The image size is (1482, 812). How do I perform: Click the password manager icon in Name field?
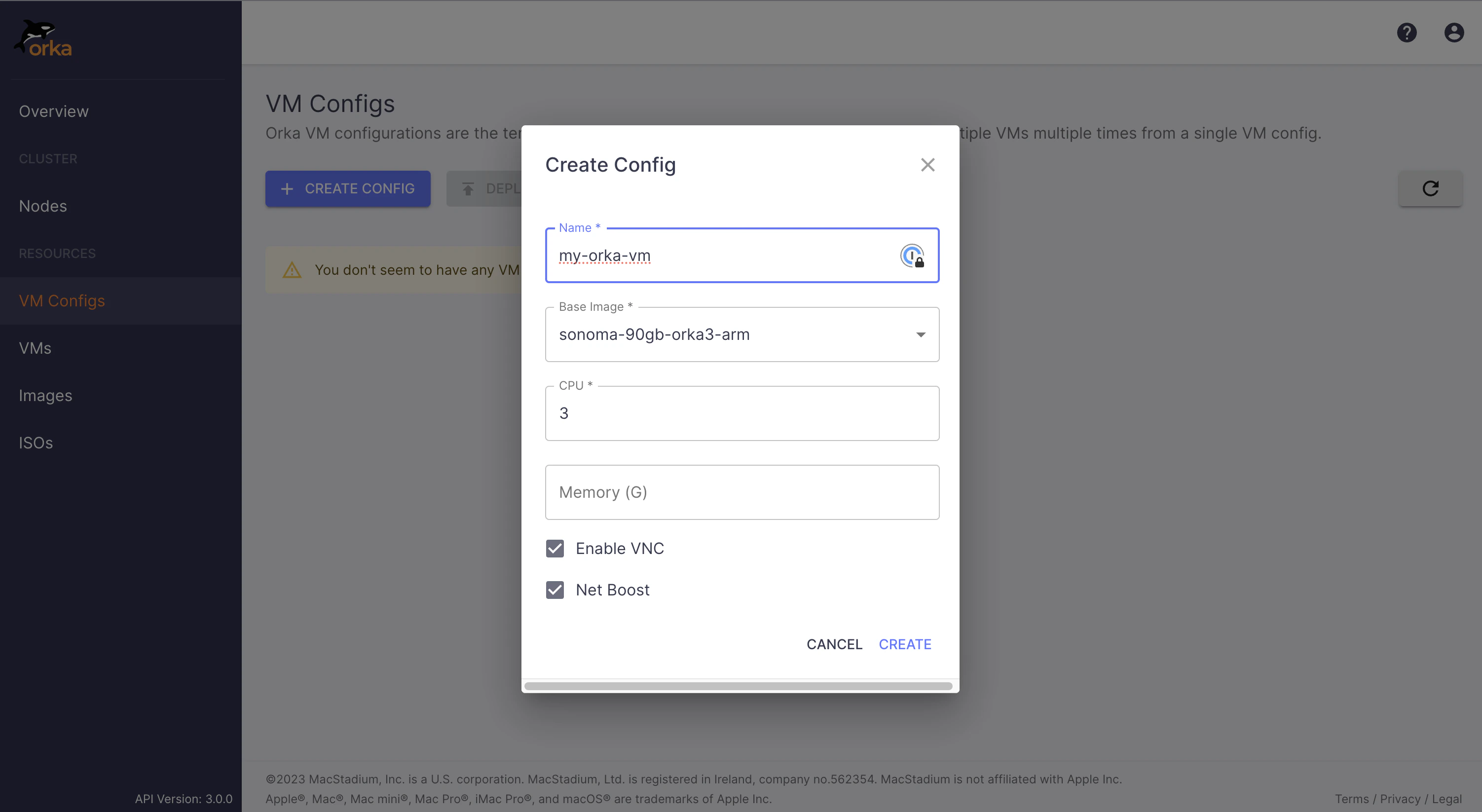(912, 256)
